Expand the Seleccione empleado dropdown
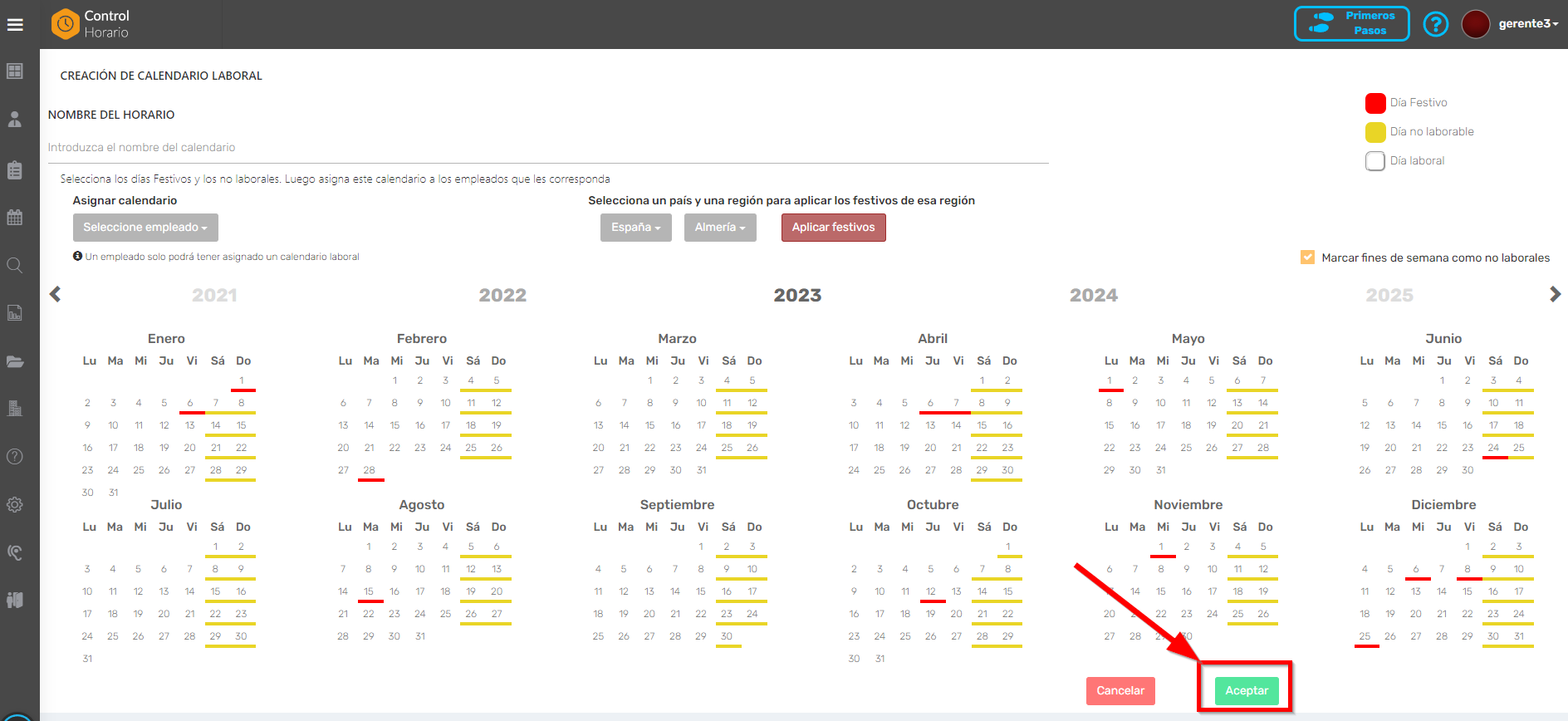 point(145,228)
